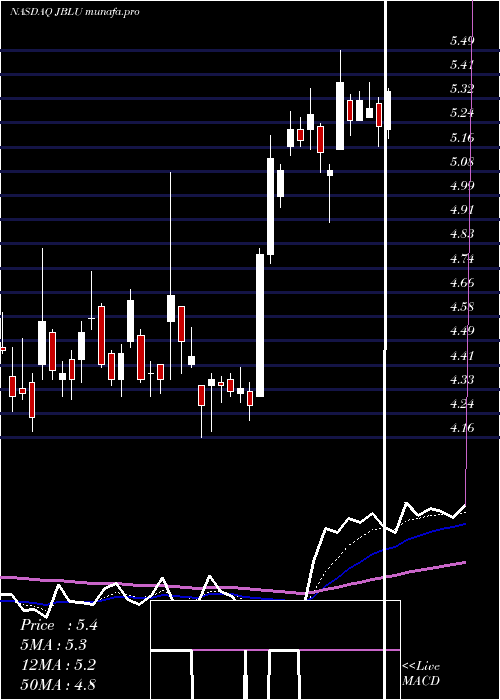Select the 4.49 price level label
Viewport: 500px width, 700px height.
coord(462,331)
